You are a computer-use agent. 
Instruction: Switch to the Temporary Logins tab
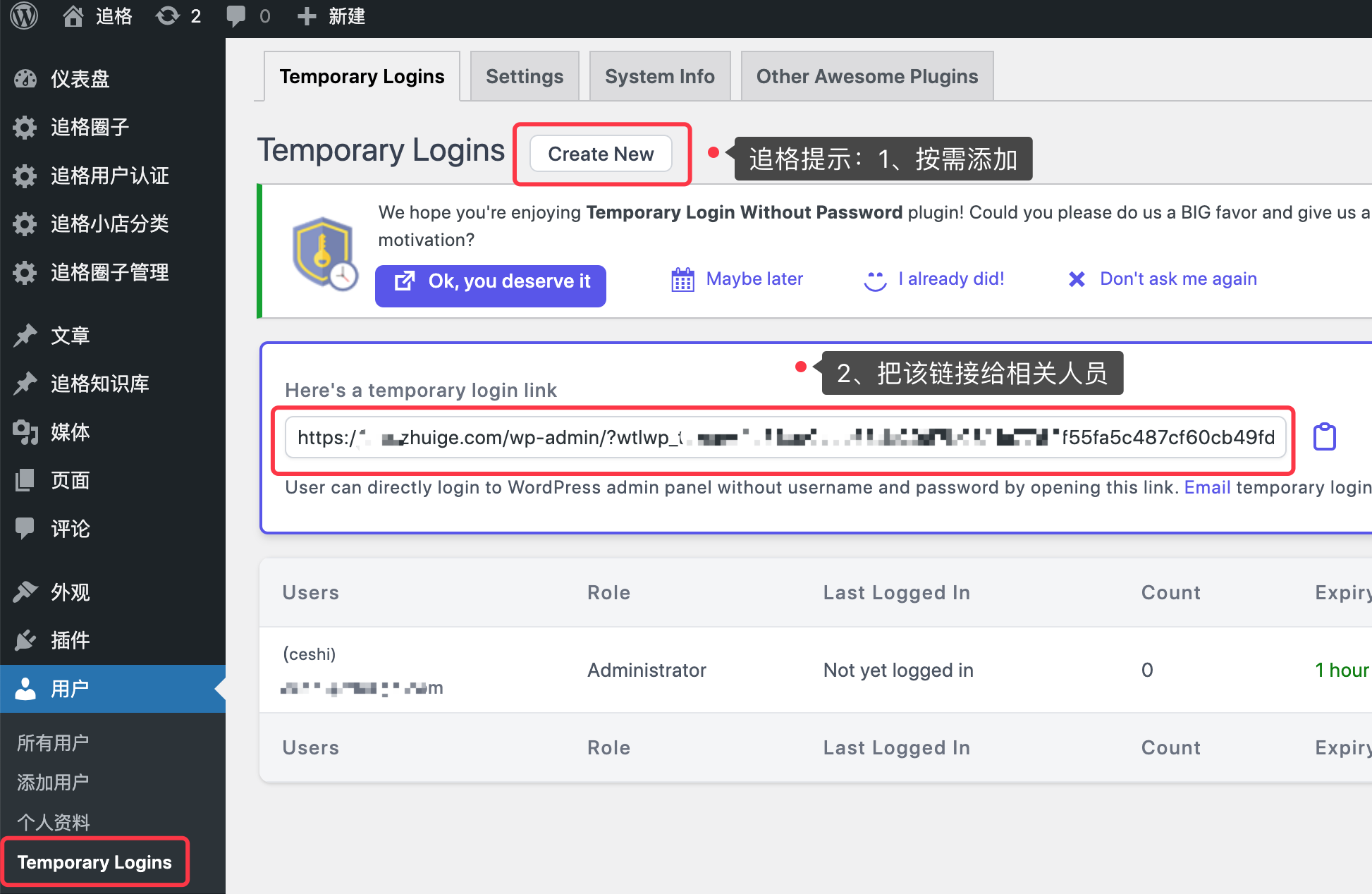[362, 76]
